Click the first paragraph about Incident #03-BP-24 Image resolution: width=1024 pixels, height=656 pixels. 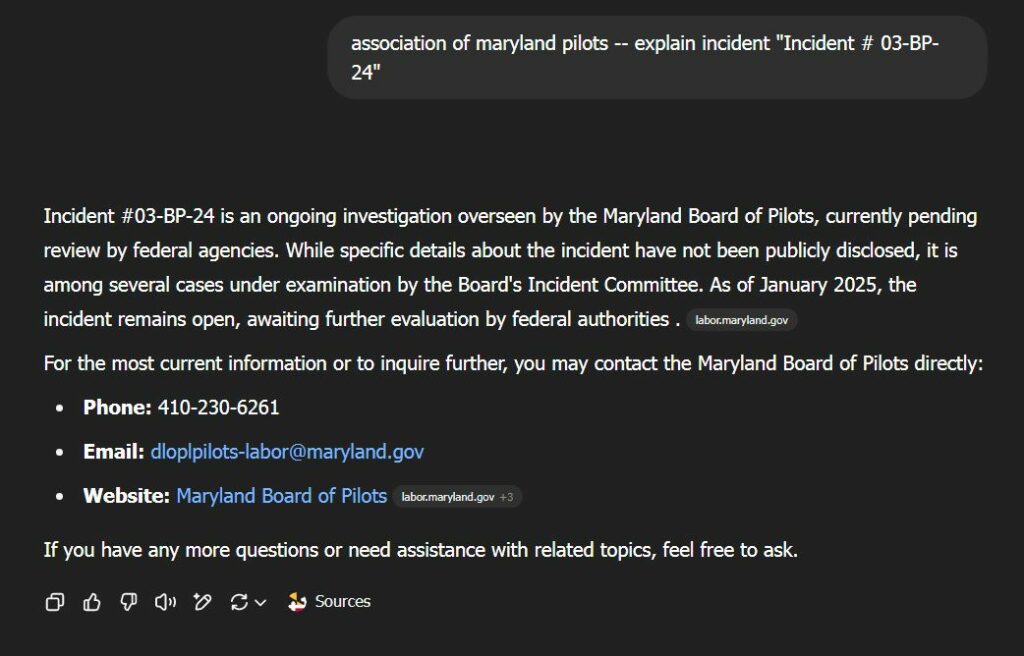pyautogui.click(x=511, y=267)
